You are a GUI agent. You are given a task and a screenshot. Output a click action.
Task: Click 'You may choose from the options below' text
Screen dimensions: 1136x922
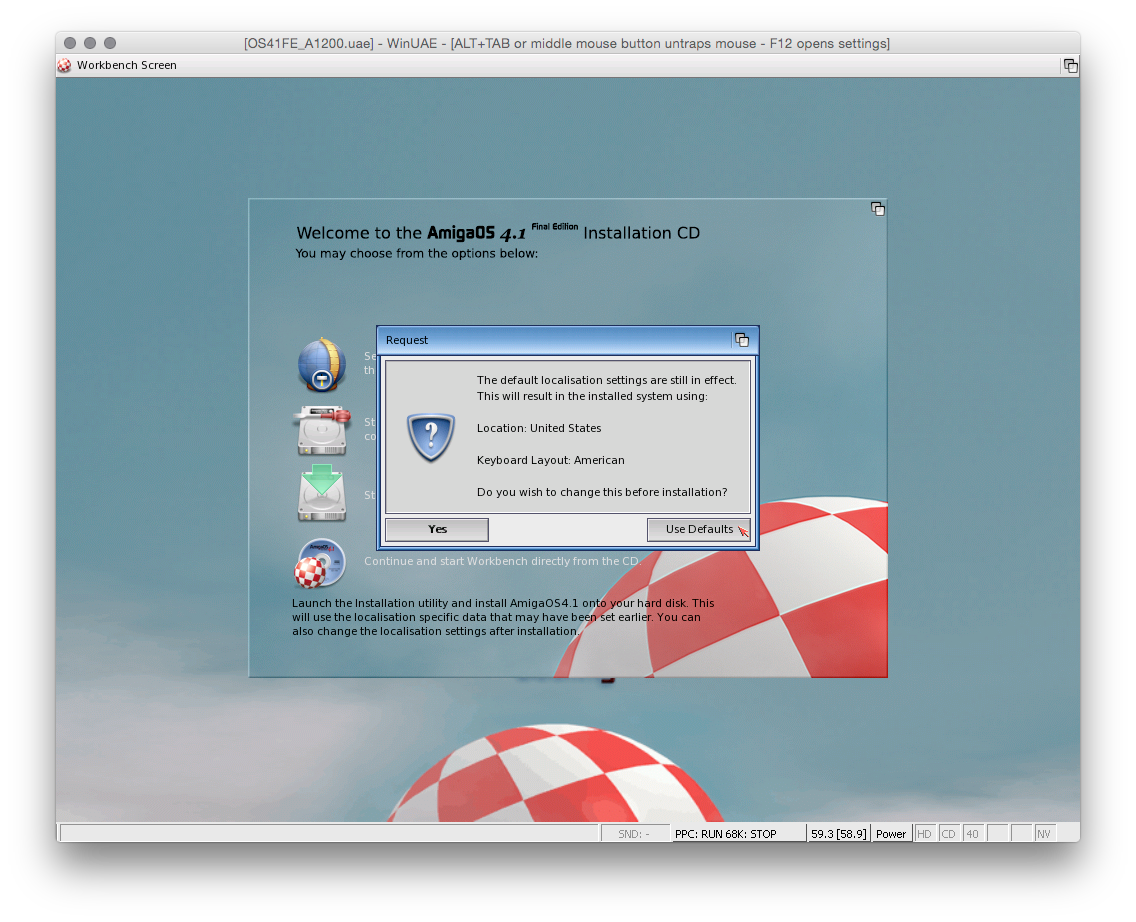[x=417, y=253]
